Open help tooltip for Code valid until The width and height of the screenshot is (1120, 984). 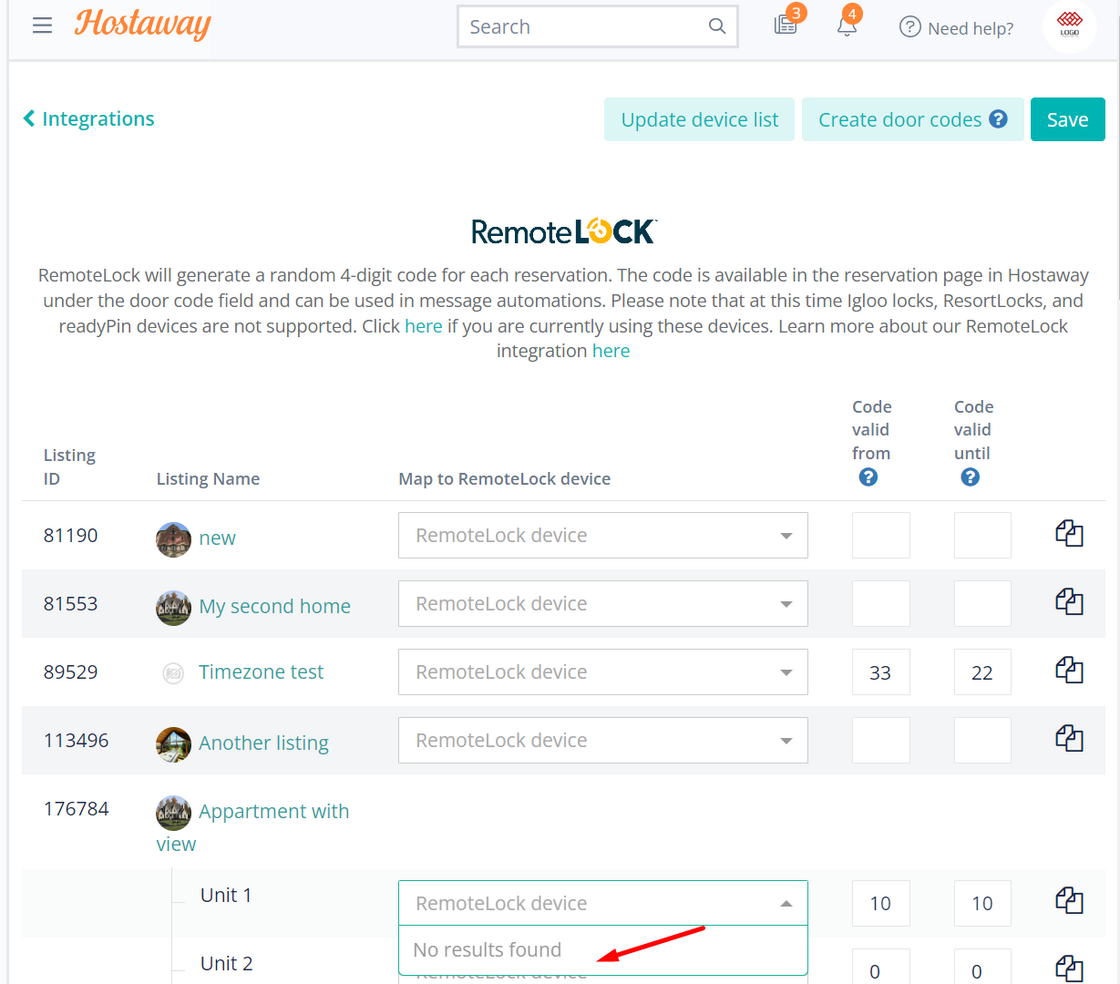970,477
